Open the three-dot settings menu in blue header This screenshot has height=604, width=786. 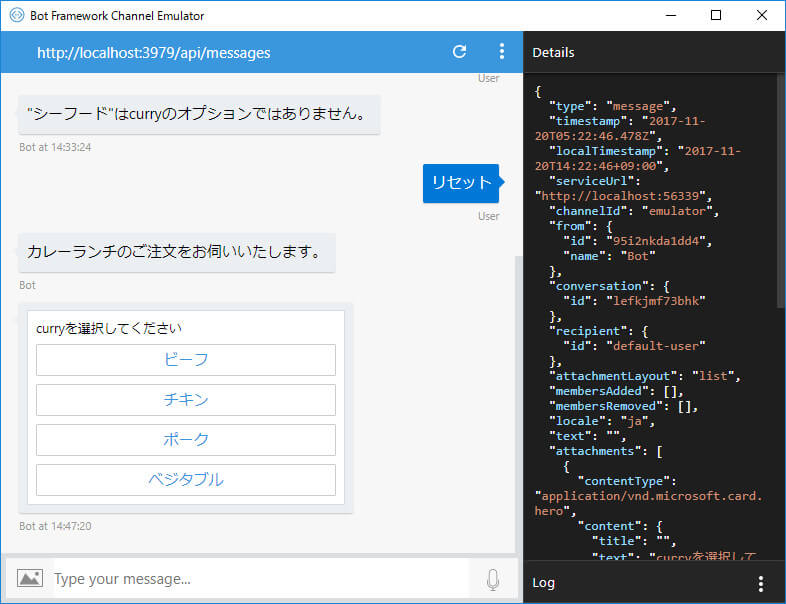click(x=501, y=52)
